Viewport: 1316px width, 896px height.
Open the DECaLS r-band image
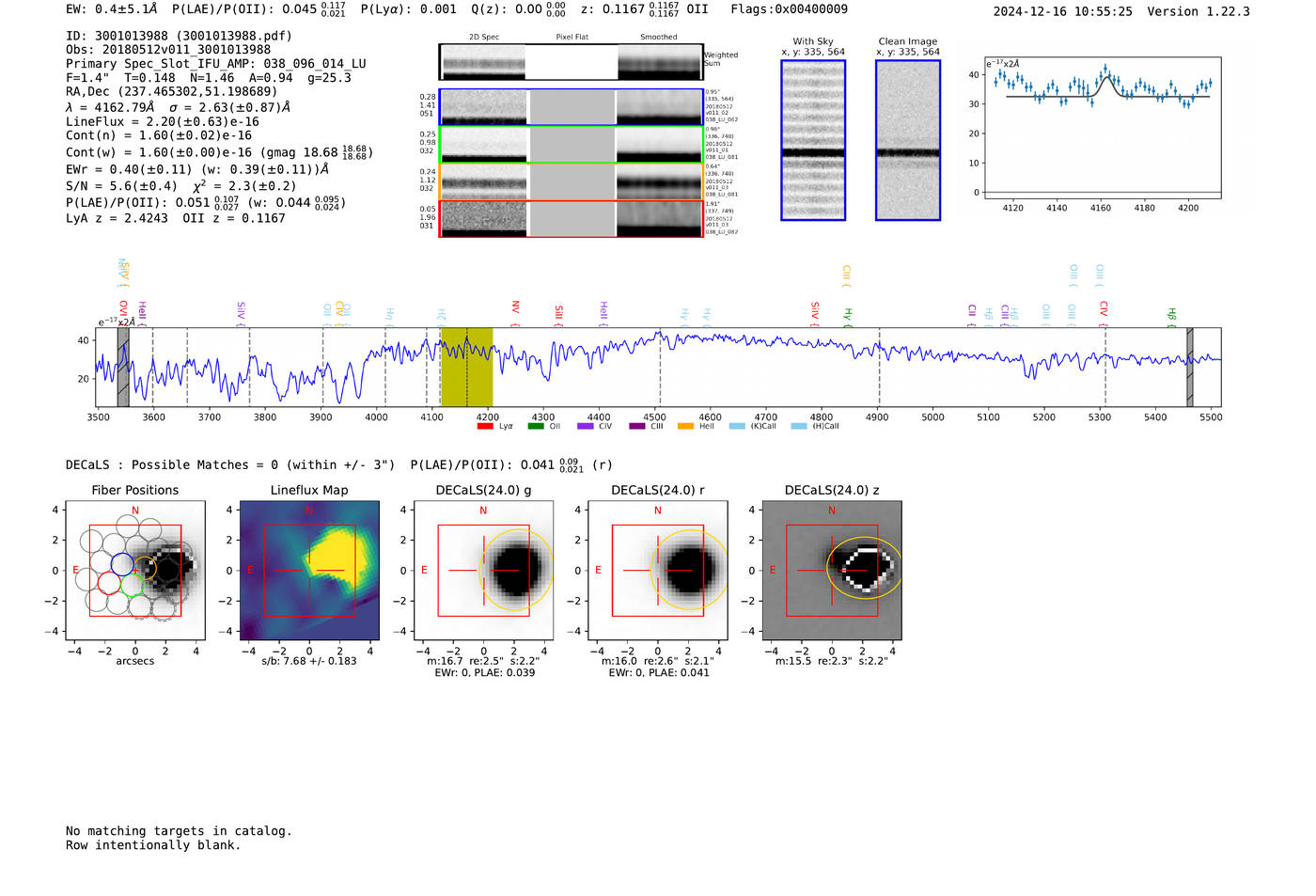[657, 571]
